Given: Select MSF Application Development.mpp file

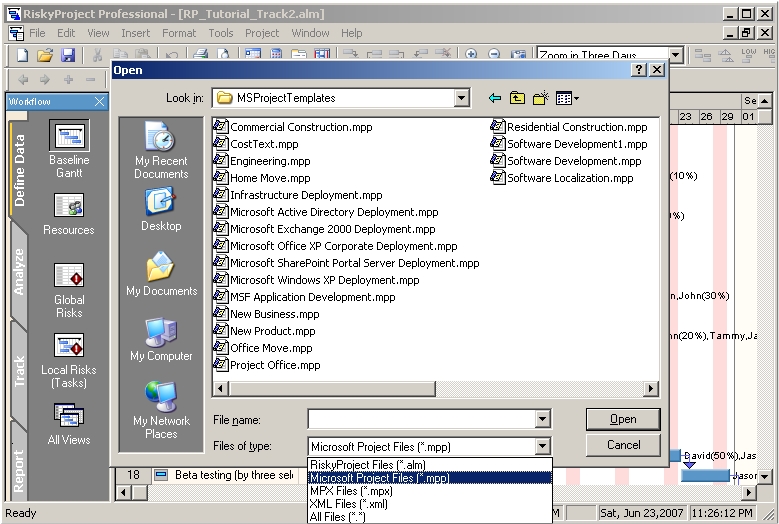Looking at the screenshot, I should (305, 297).
